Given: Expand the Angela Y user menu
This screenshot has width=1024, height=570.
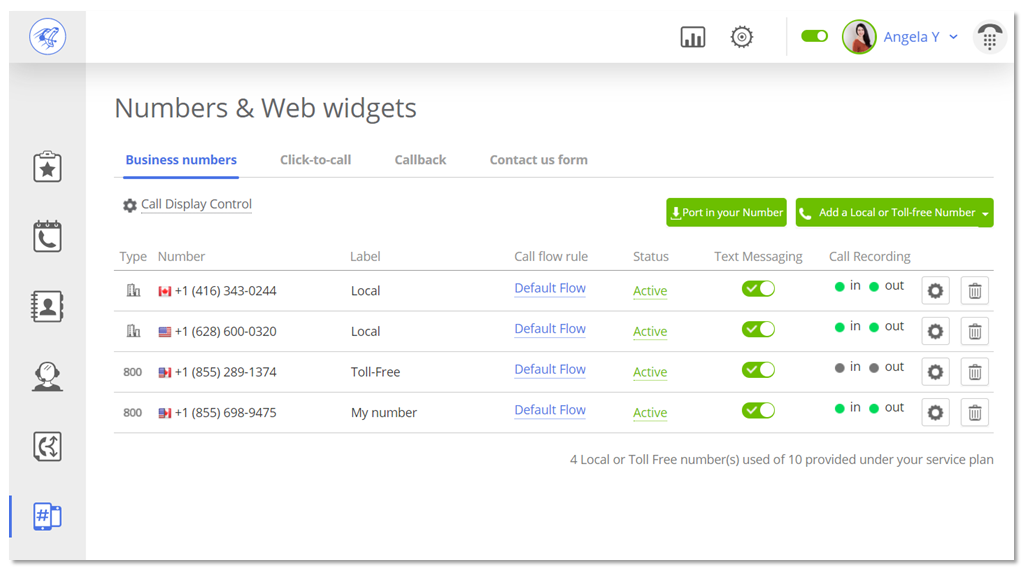Looking at the screenshot, I should 954,37.
